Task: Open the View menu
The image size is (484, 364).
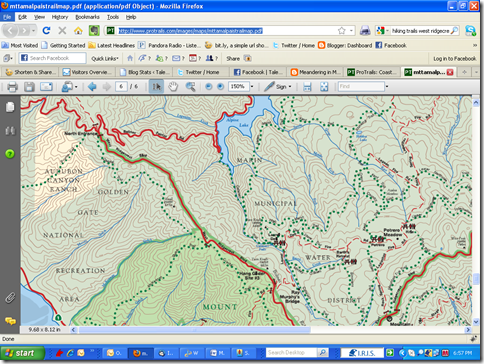Action: (x=39, y=17)
